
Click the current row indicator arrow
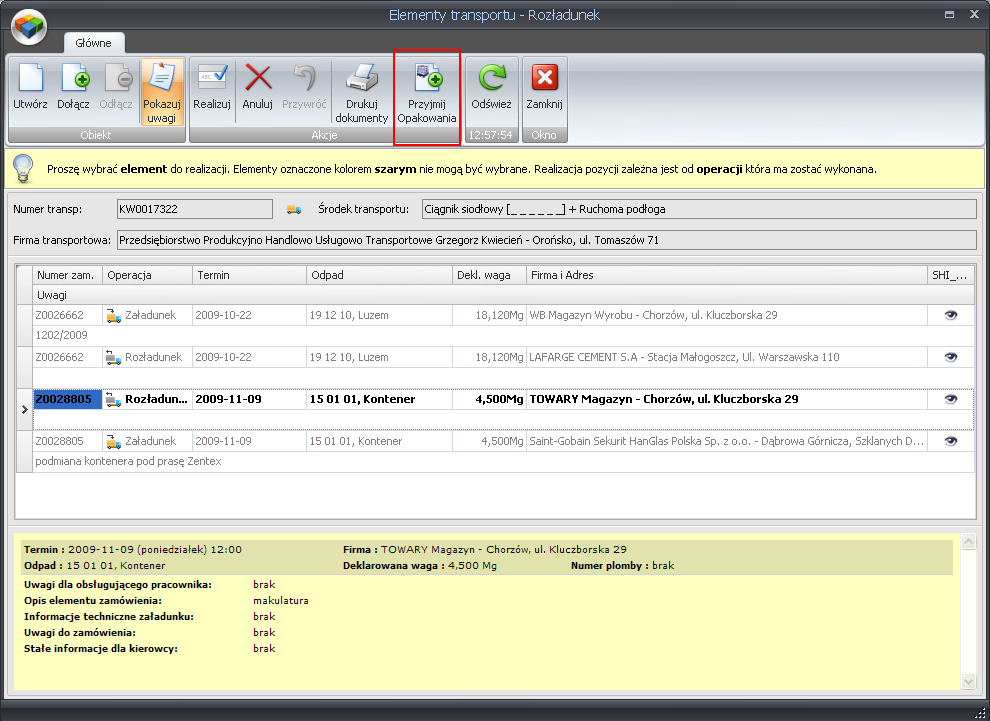click(x=25, y=410)
